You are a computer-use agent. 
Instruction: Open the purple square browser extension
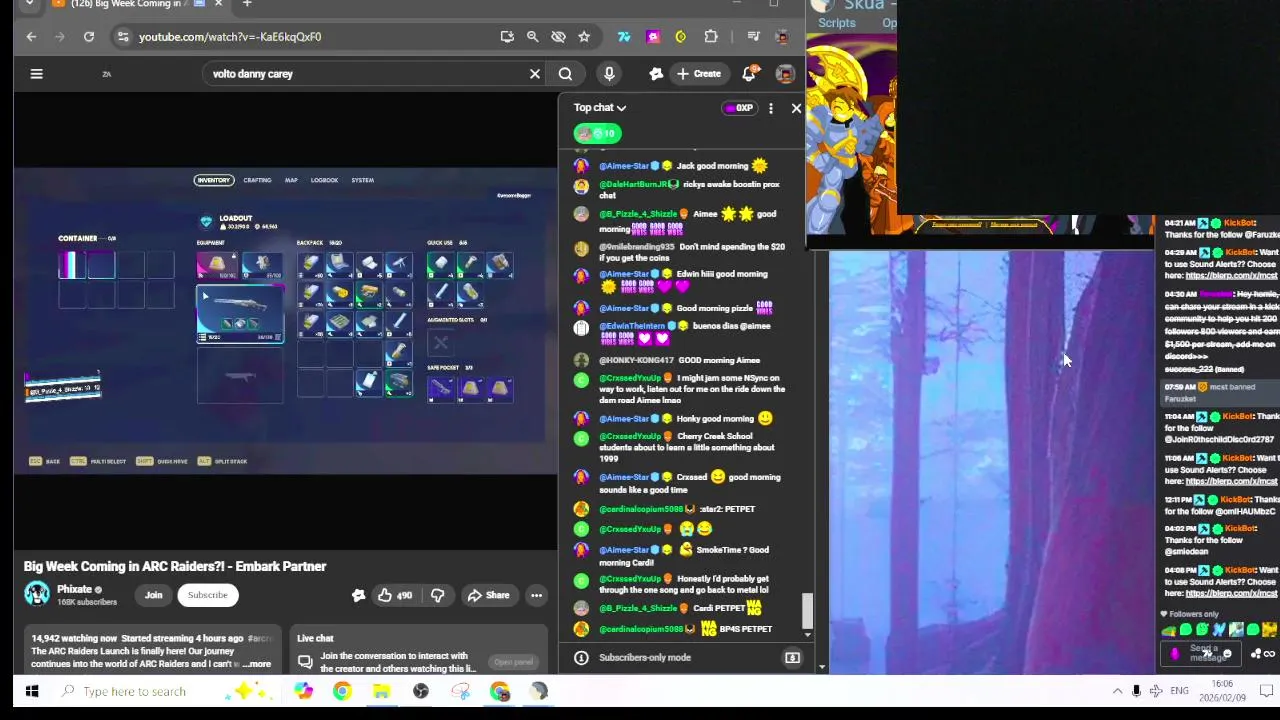(x=653, y=37)
